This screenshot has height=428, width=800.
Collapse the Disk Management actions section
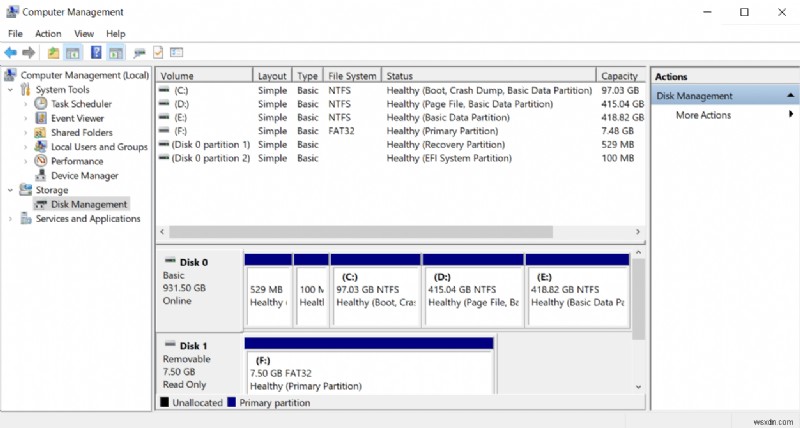[790, 95]
